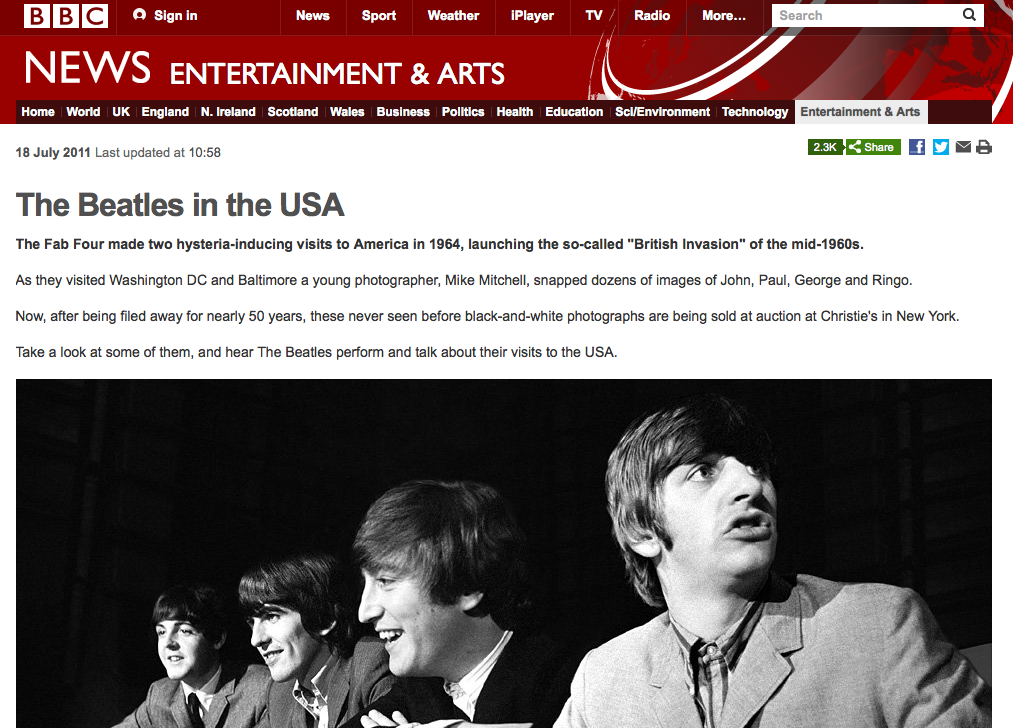Email this article via envelope icon
The width and height of the screenshot is (1013, 728).
tap(963, 147)
